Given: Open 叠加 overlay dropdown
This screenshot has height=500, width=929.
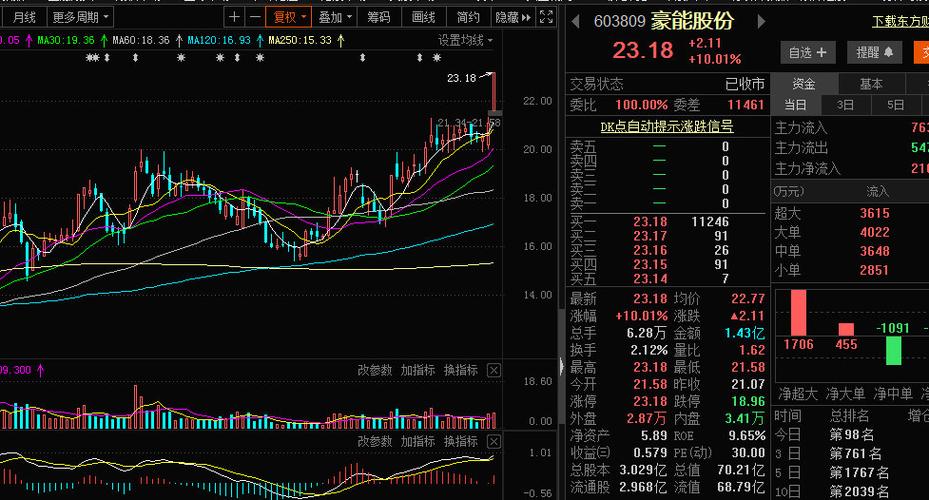Looking at the screenshot, I should click(335, 17).
